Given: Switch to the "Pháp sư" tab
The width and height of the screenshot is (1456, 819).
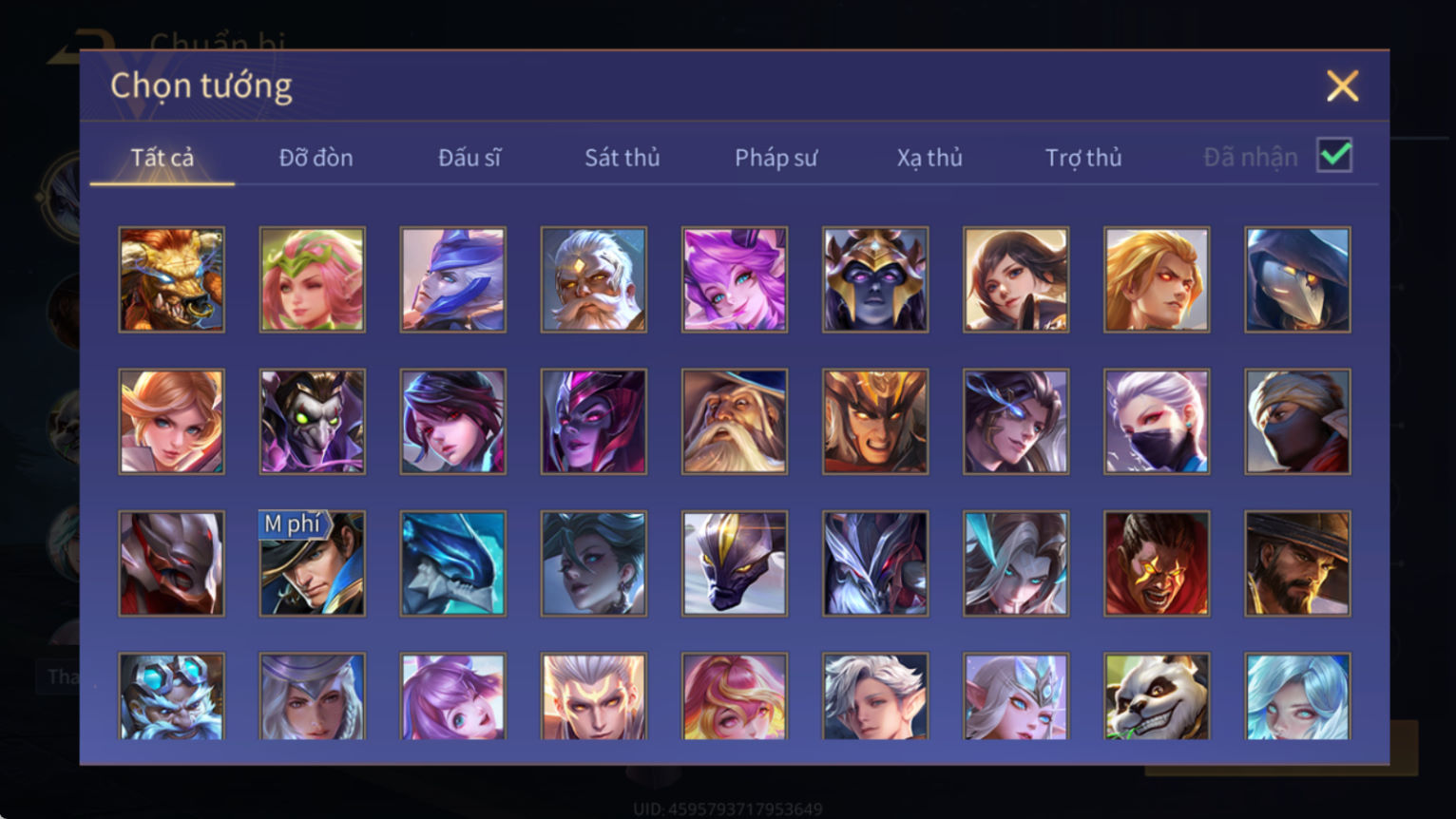Looking at the screenshot, I should 776,158.
